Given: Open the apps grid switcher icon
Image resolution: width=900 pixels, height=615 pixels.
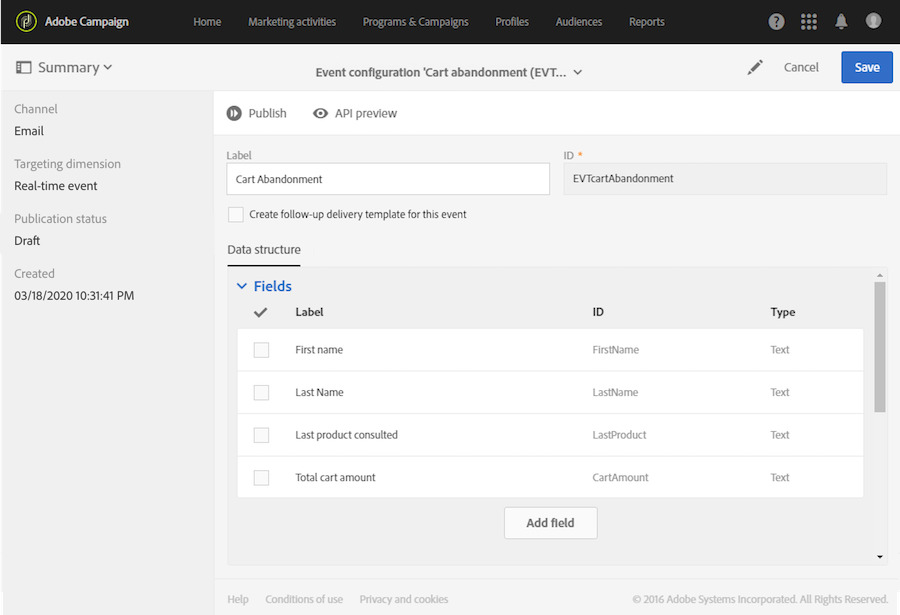Looking at the screenshot, I should point(809,21).
